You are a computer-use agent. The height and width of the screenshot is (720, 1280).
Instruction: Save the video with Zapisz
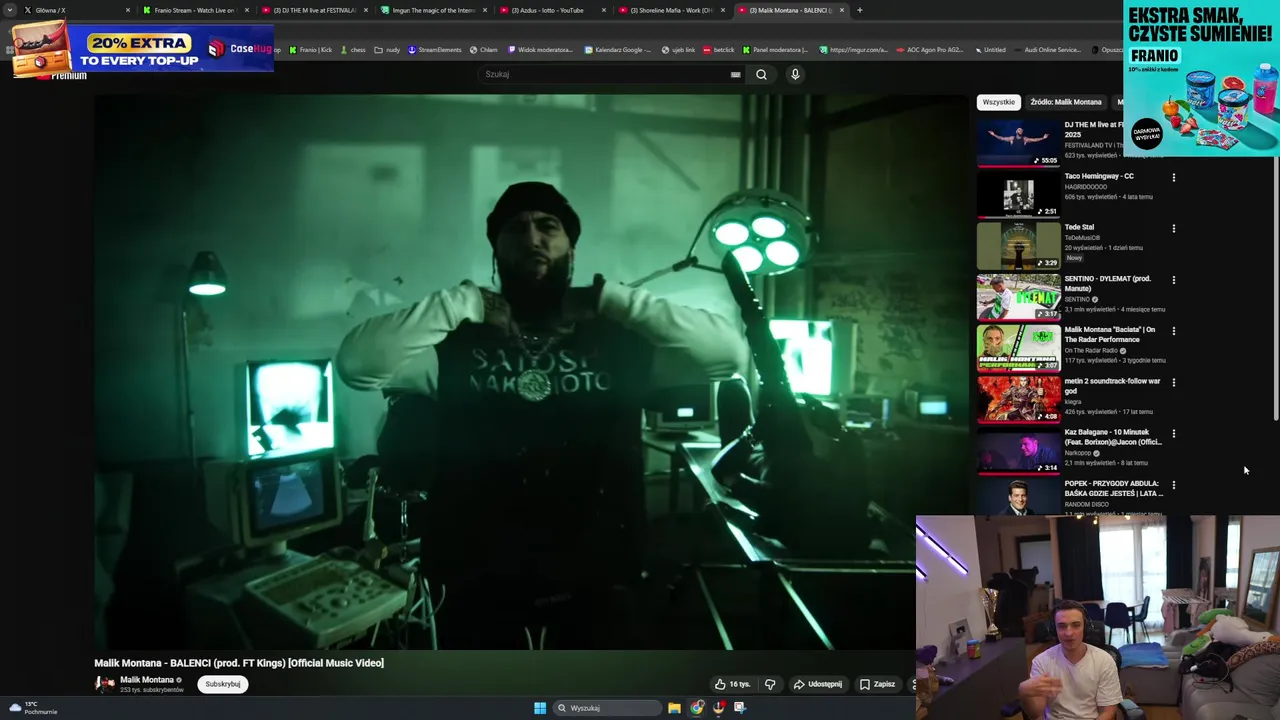(x=878, y=684)
